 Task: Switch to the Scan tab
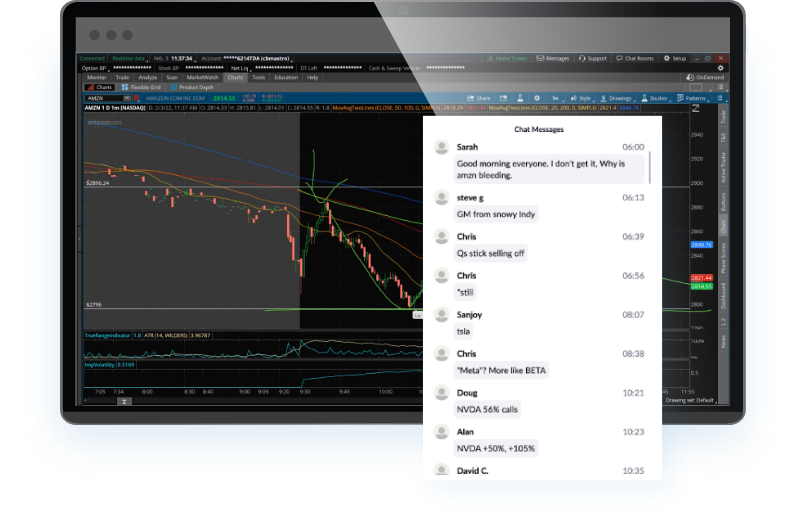pos(172,77)
